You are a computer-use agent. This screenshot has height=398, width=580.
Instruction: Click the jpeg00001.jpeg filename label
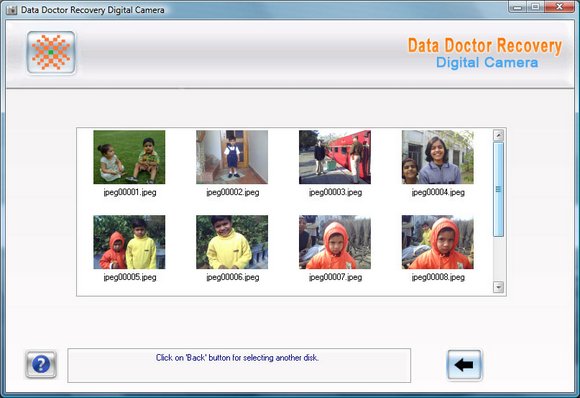[130, 192]
